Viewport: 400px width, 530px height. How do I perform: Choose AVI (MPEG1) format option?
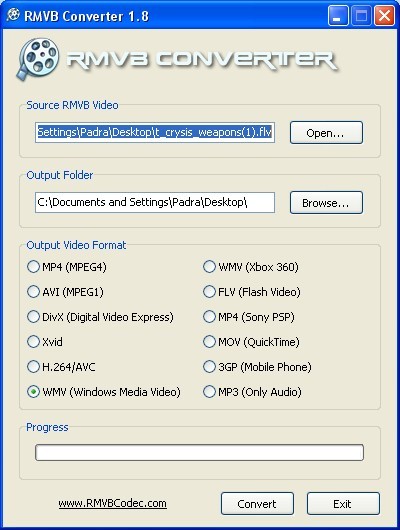tap(33, 292)
